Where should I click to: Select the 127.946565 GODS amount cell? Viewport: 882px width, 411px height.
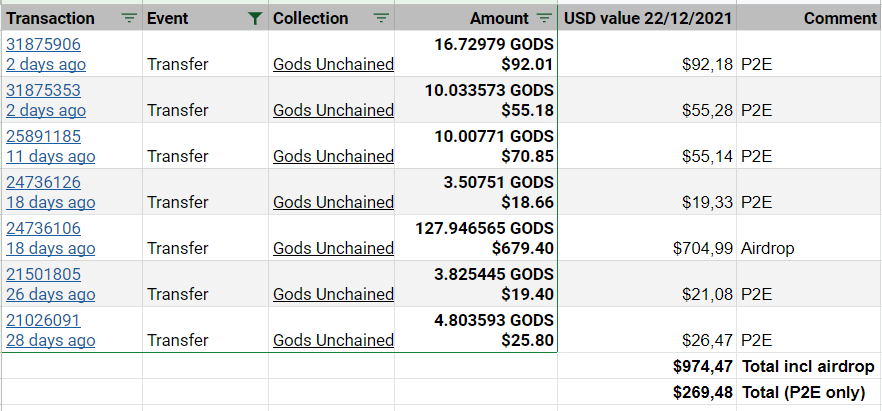476,238
